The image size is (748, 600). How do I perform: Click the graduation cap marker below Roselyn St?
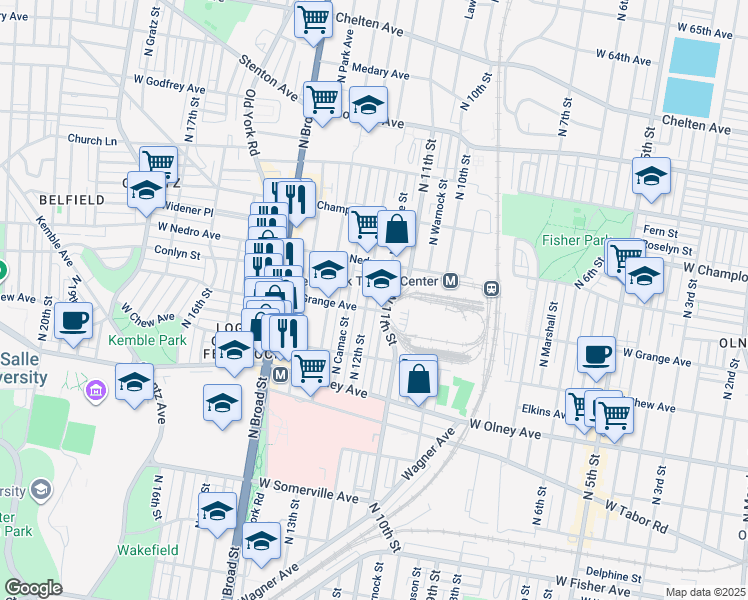[x=644, y=279]
